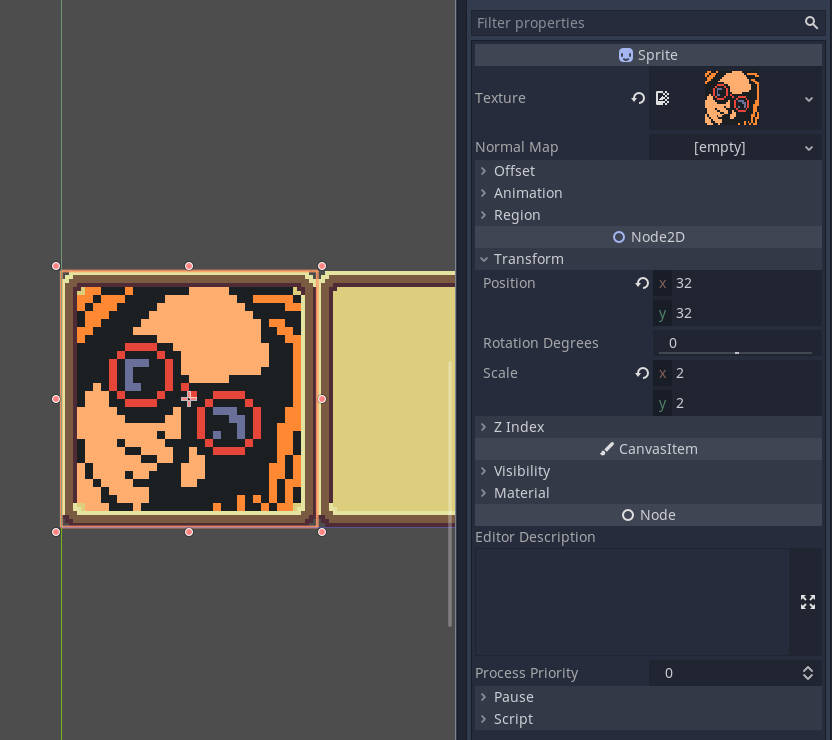Open the Texture dropdown arrow
Image resolution: width=832 pixels, height=740 pixels.
810,98
